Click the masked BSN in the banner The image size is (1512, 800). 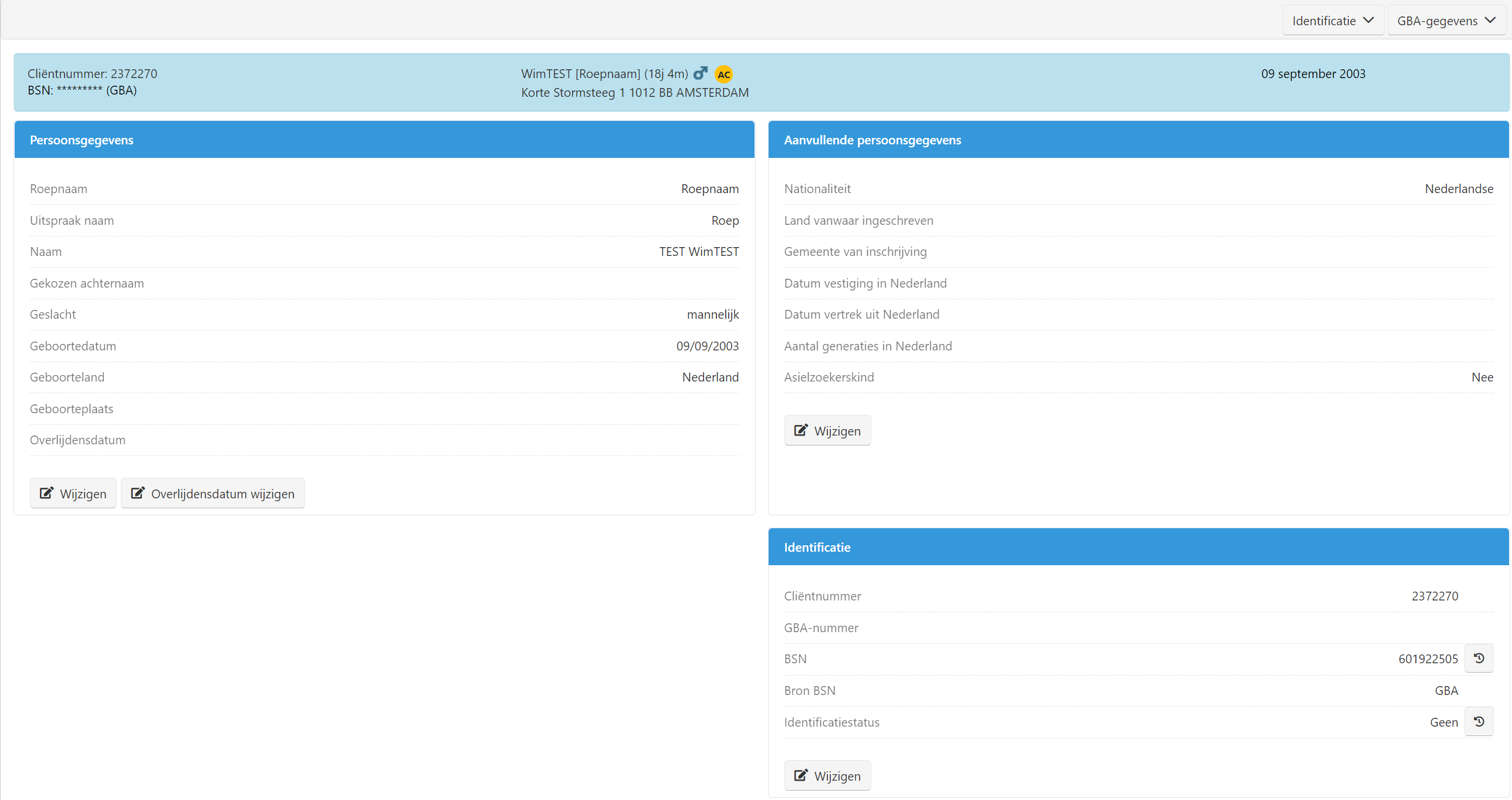click(x=79, y=90)
